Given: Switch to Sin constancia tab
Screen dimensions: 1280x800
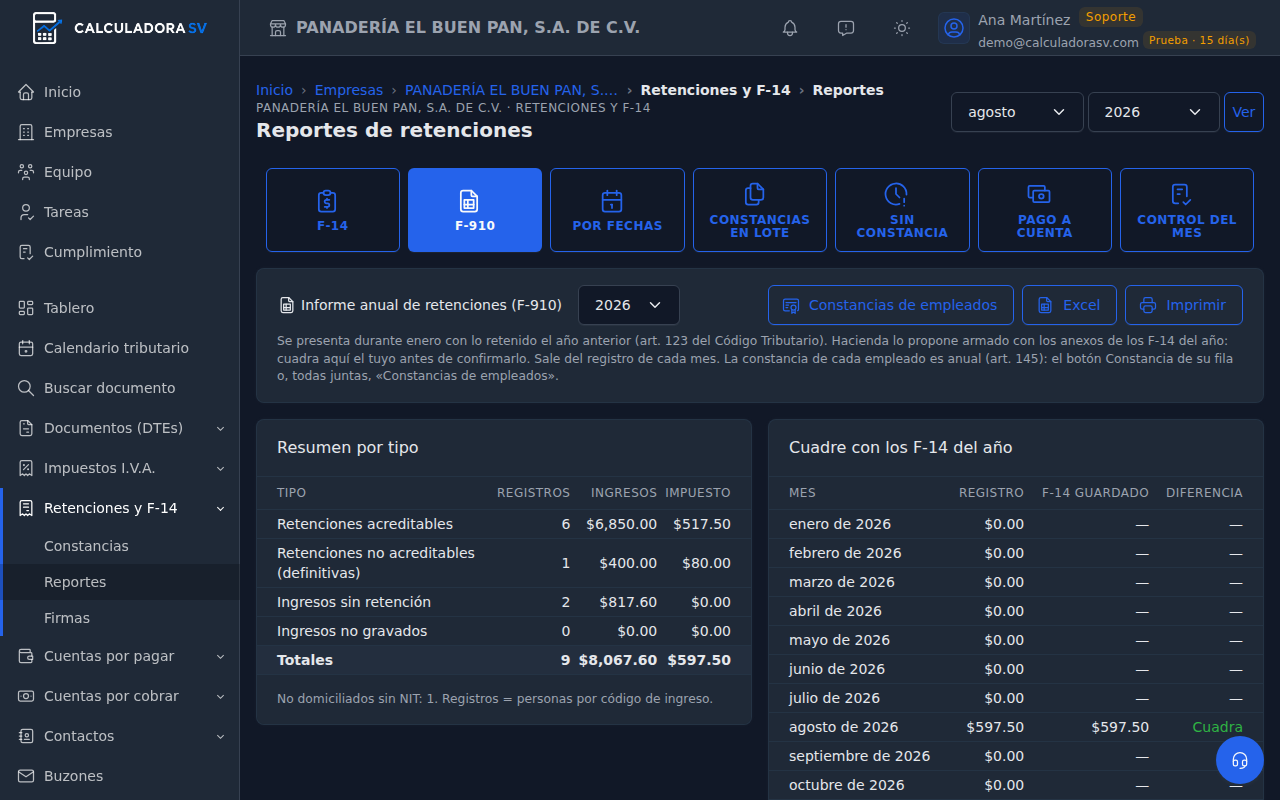Looking at the screenshot, I should tap(902, 210).
